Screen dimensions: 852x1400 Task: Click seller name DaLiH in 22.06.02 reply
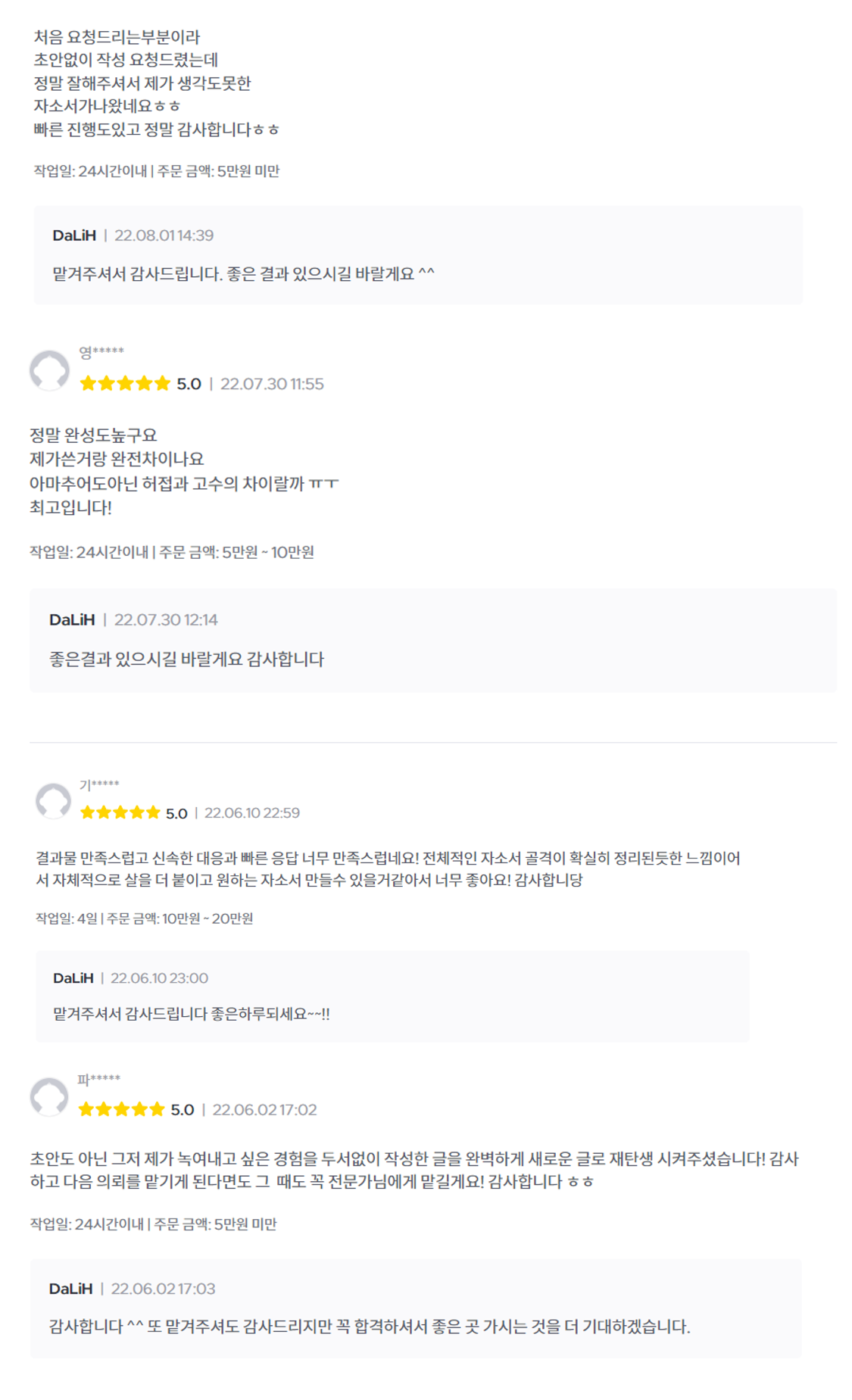pyautogui.click(x=70, y=1289)
